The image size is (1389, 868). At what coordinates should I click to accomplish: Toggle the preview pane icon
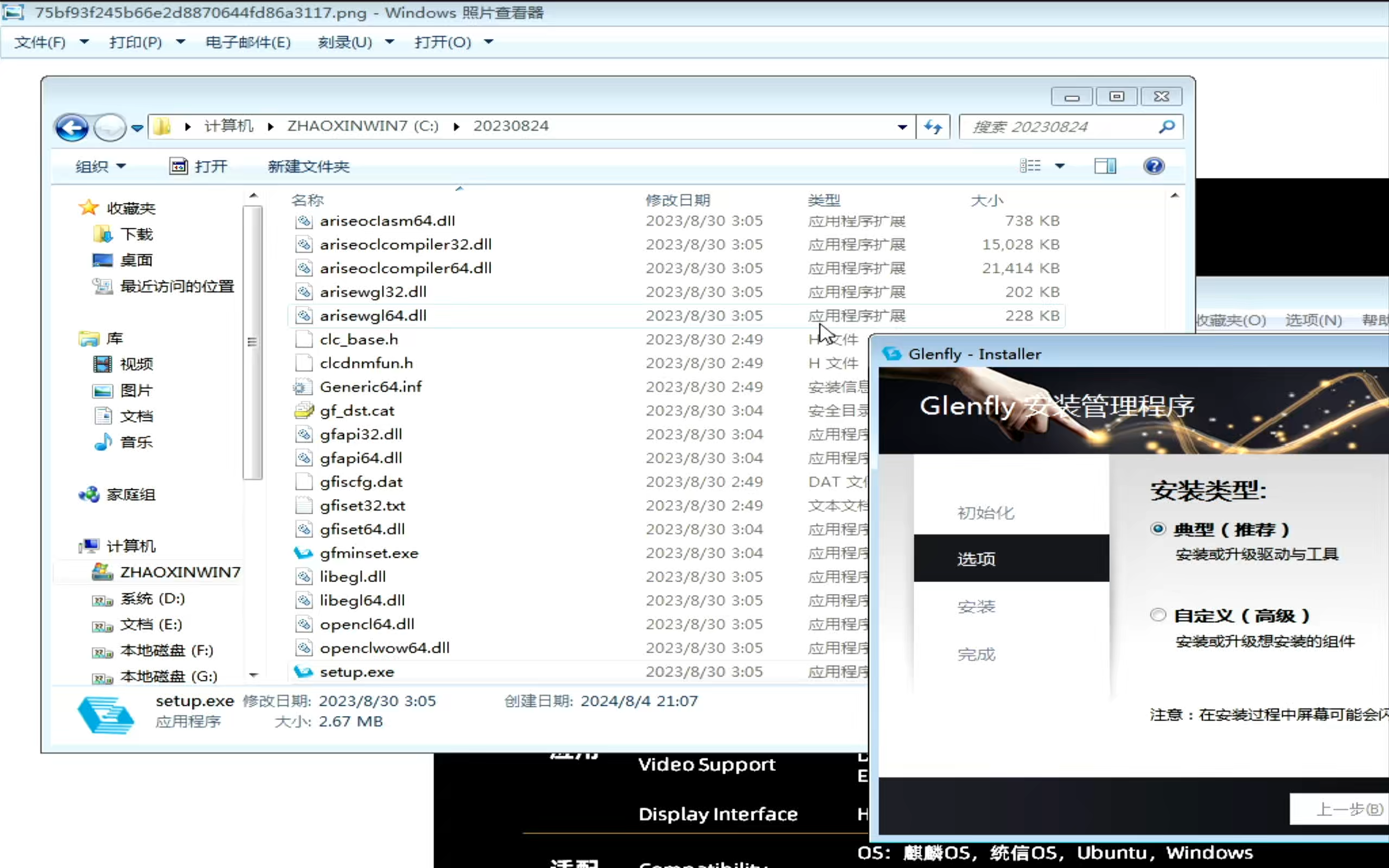(x=1105, y=166)
